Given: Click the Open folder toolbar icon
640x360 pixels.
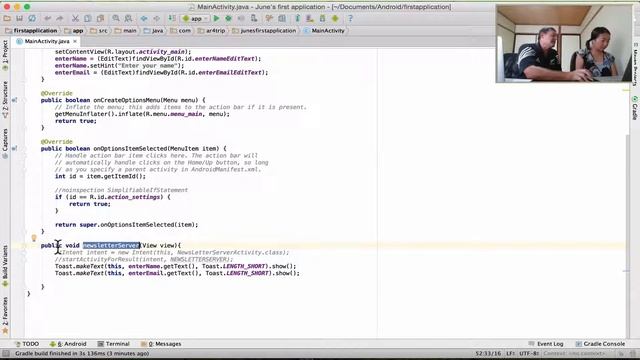Looking at the screenshot, I should [7, 18].
